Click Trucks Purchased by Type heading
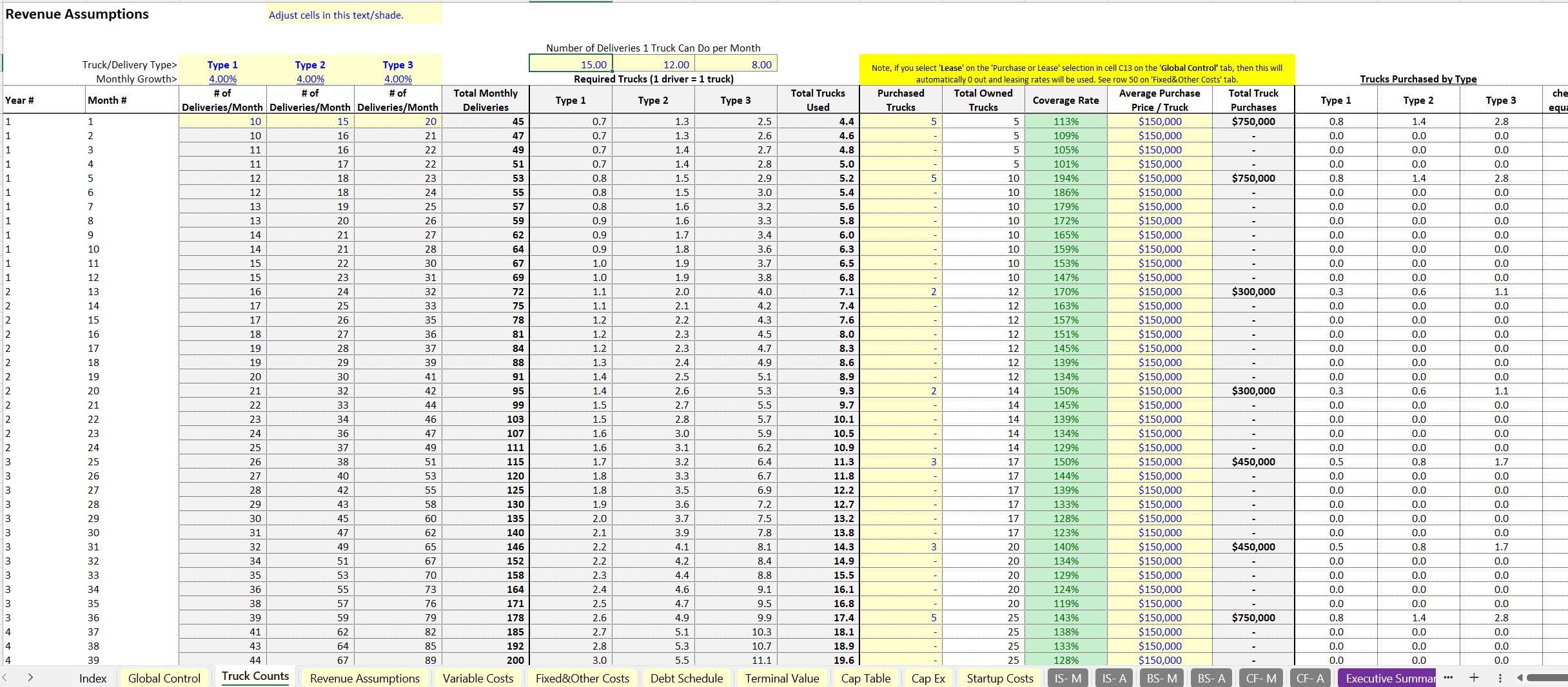Image resolution: width=1568 pixels, height=687 pixels. pyautogui.click(x=1418, y=79)
